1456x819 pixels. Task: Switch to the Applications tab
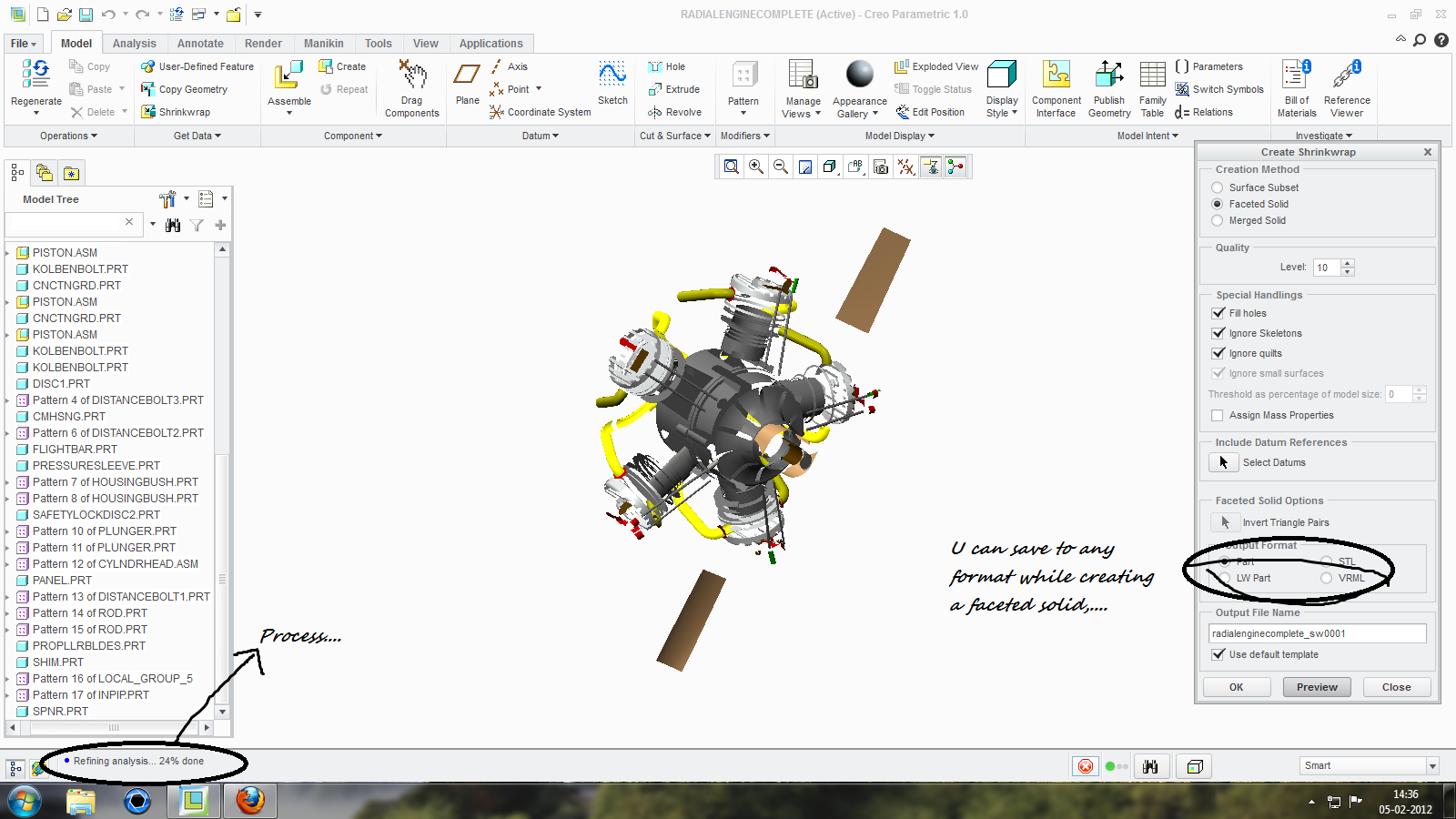click(x=491, y=44)
